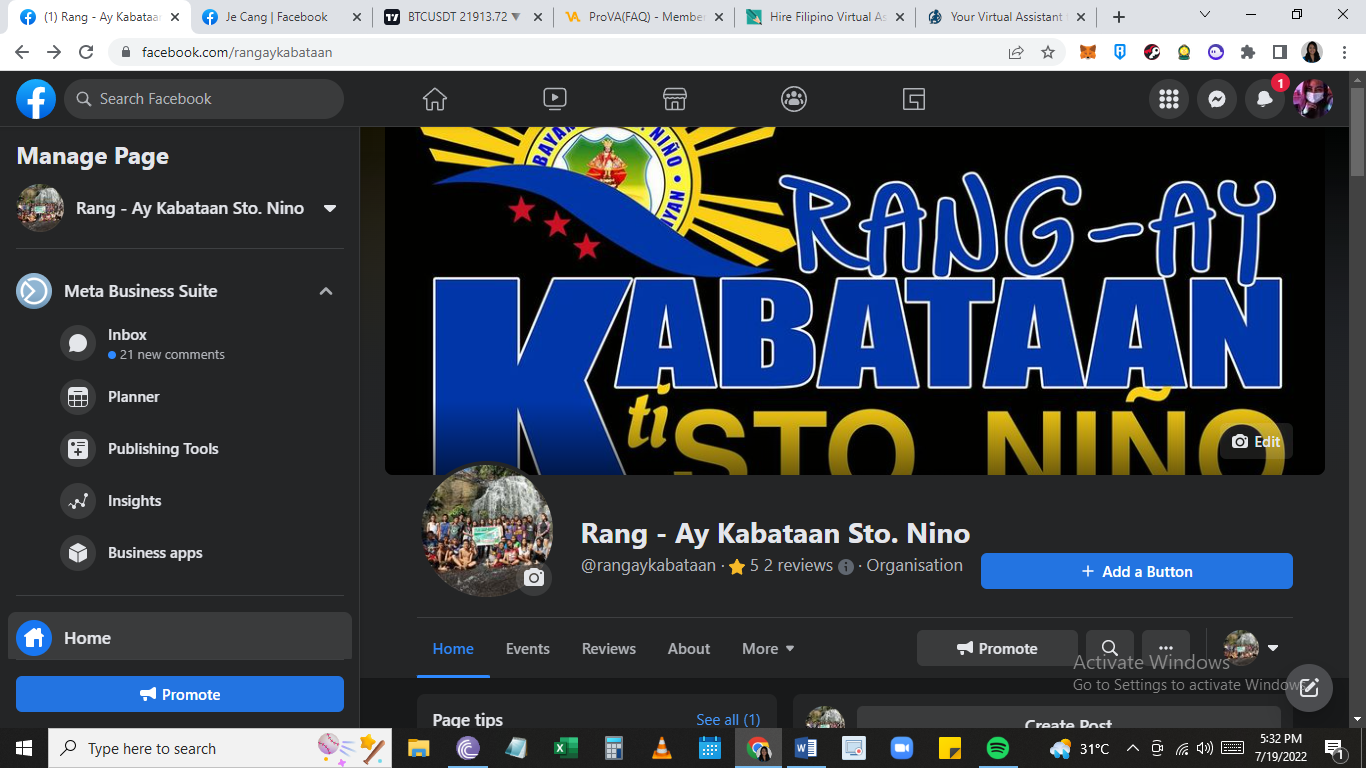The width and height of the screenshot is (1366, 768).
Task: Switch to Hire Filipino Virtual browser tab
Action: pyautogui.click(x=824, y=17)
